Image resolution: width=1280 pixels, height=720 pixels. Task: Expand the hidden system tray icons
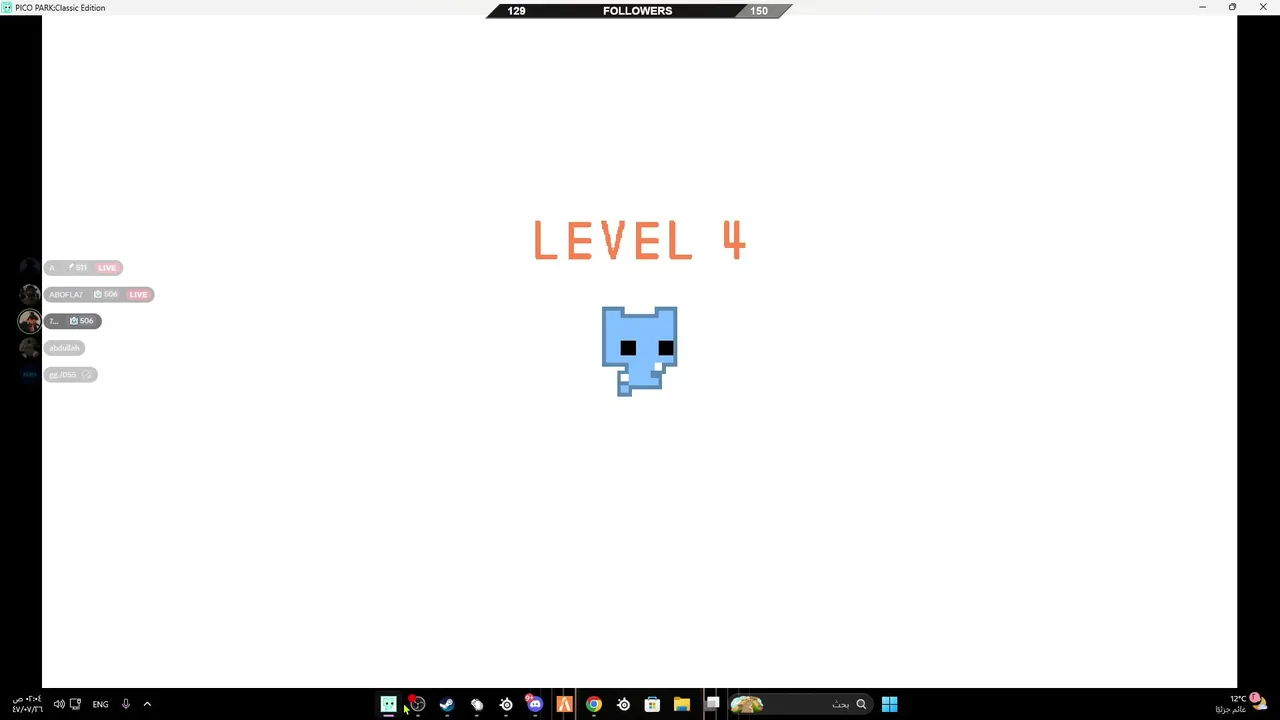pos(147,704)
